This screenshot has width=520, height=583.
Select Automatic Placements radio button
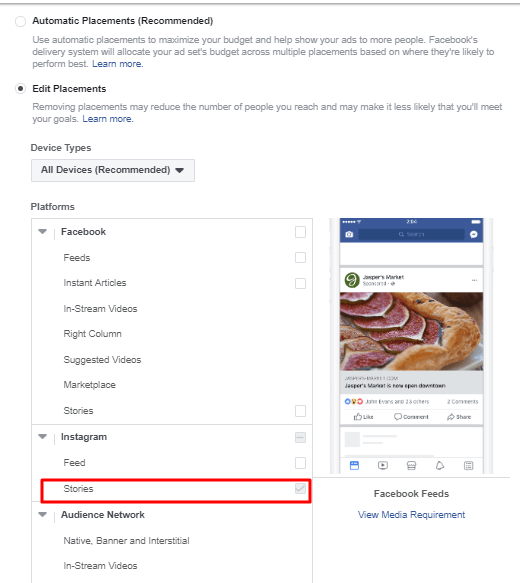20,21
